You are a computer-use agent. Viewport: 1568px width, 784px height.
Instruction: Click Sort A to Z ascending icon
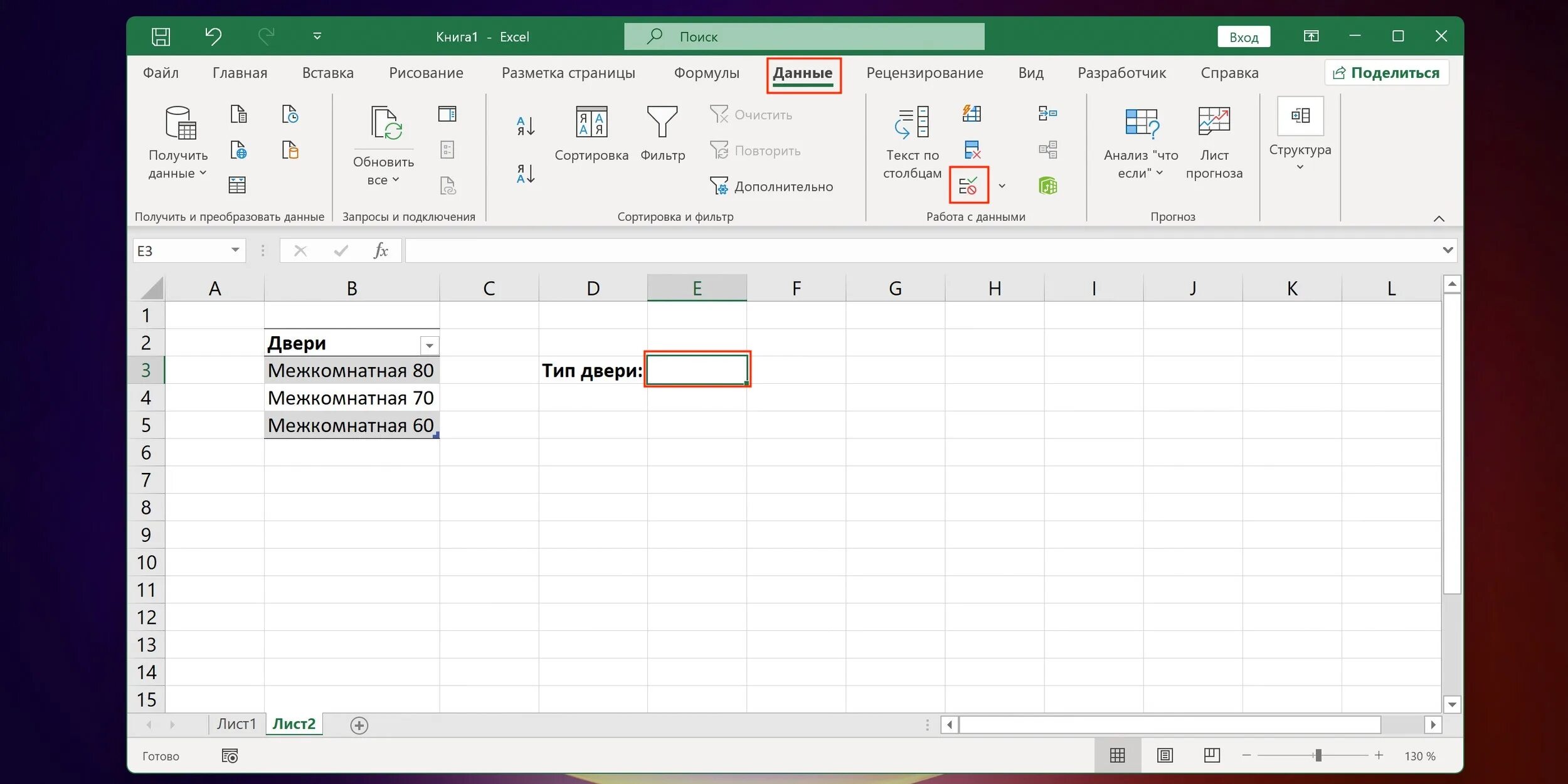coord(526,126)
